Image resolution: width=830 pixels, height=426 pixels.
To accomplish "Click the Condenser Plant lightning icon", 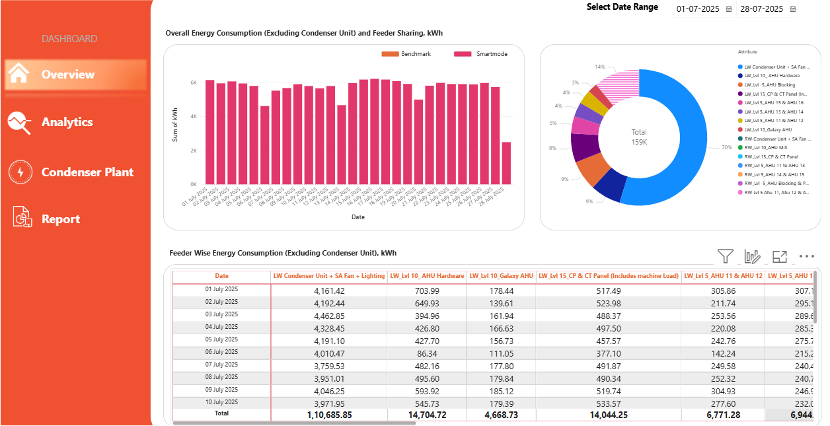I will point(20,172).
